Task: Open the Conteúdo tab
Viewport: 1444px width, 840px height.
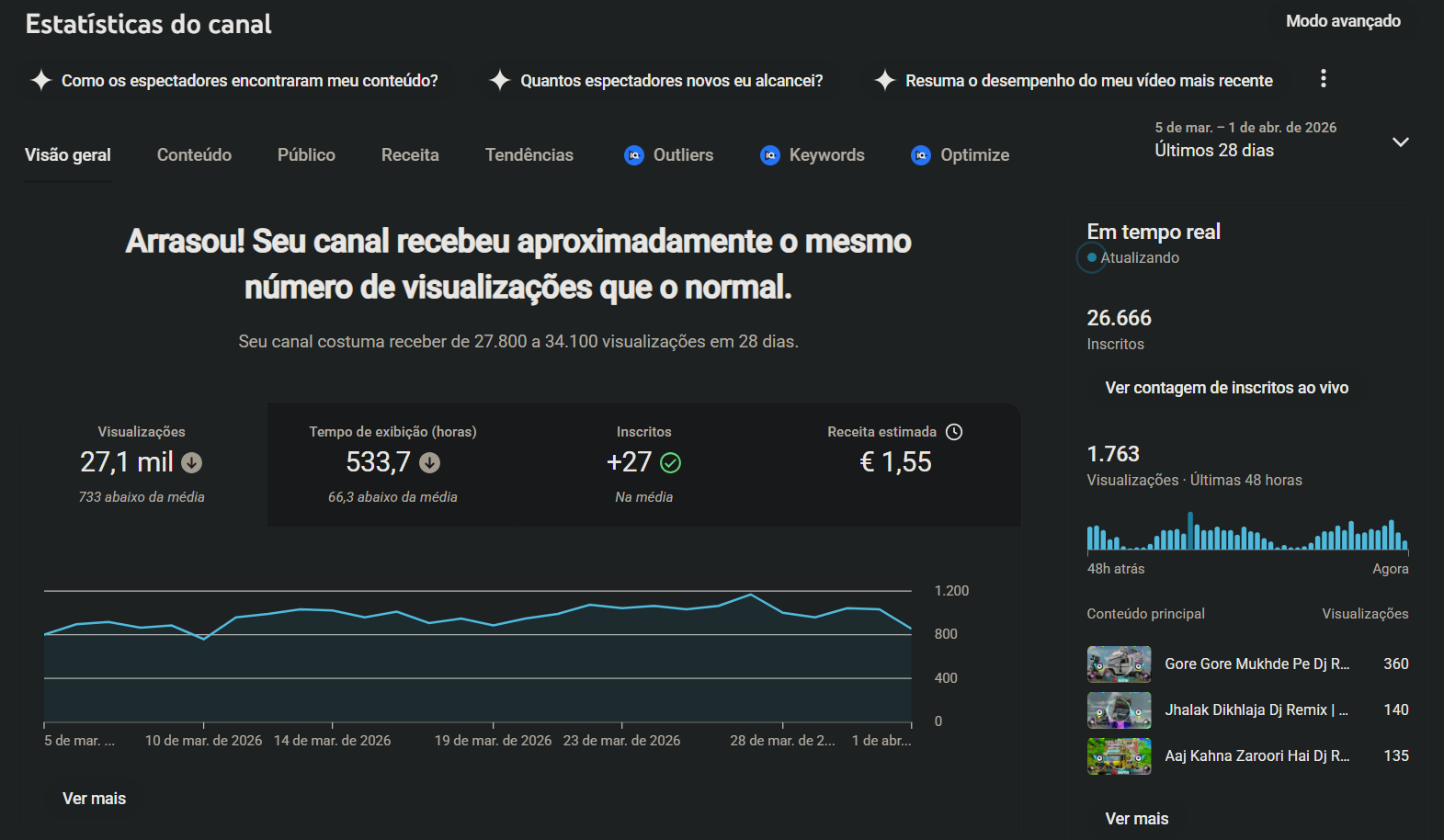Action: coord(194,155)
